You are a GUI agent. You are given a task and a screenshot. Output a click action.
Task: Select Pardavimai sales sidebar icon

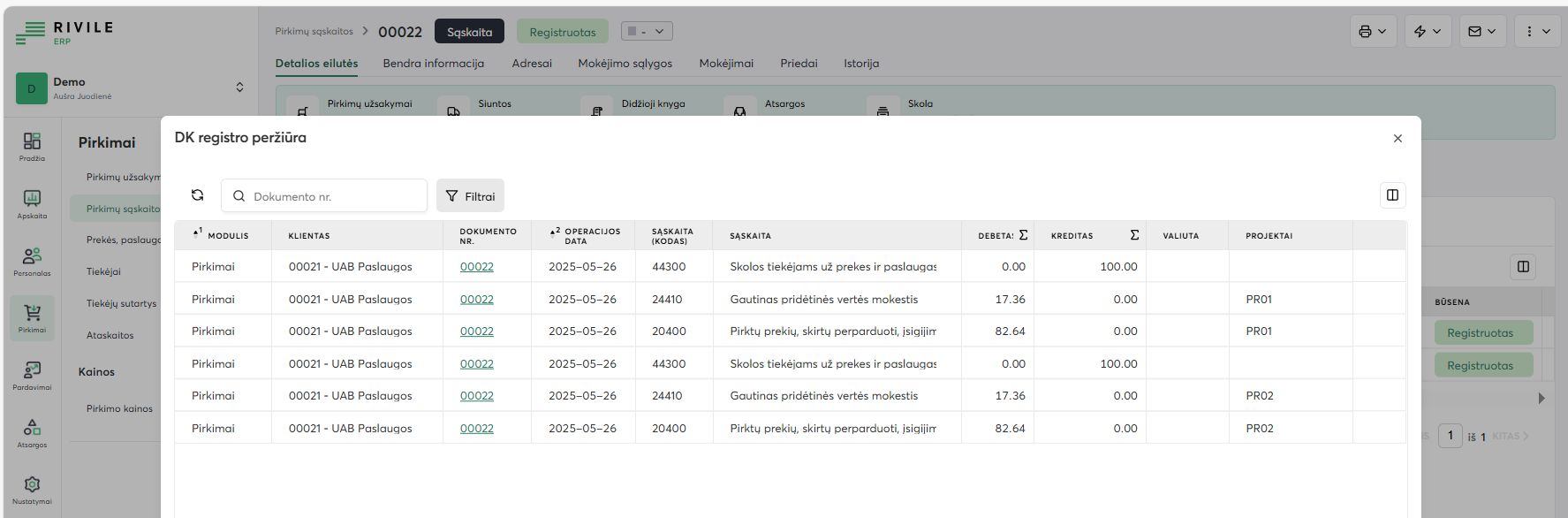point(32,374)
